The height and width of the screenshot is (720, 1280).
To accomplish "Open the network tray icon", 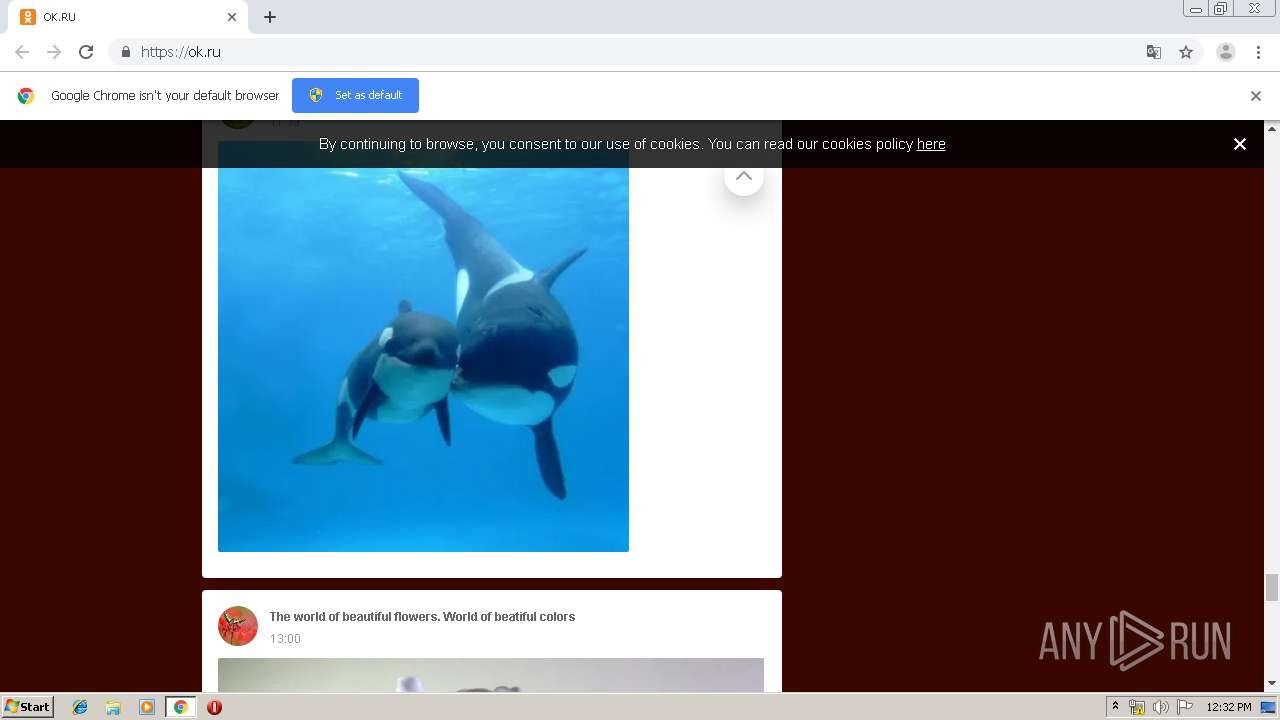I will click(1137, 707).
